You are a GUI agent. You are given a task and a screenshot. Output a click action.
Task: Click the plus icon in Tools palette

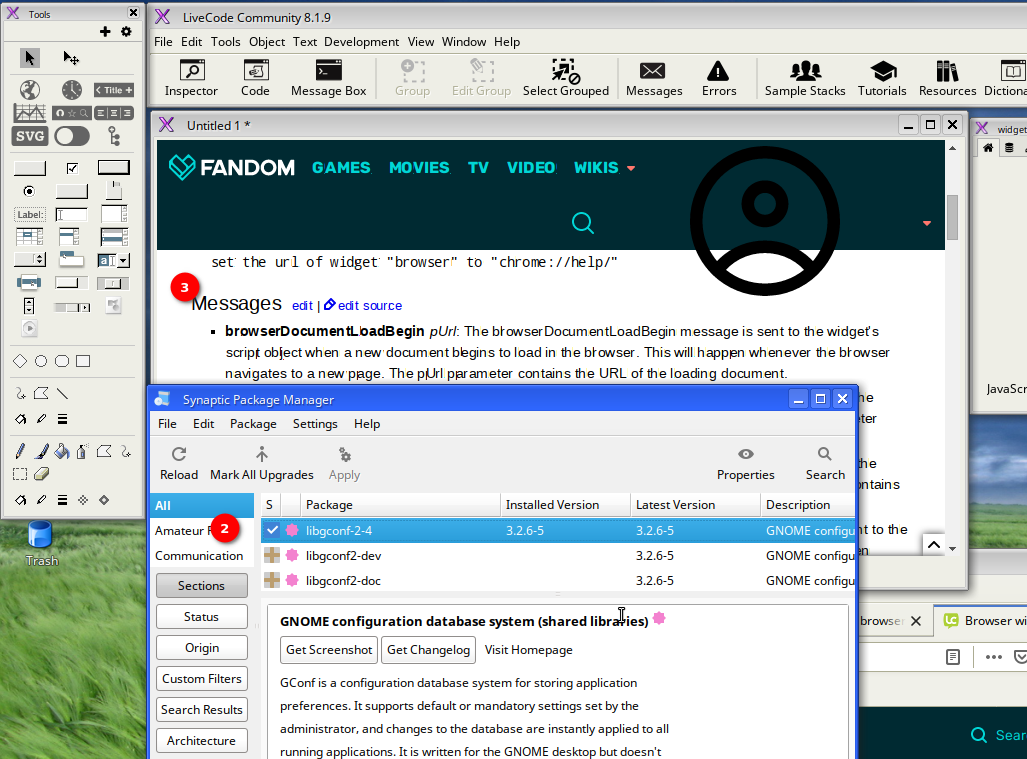(x=105, y=31)
